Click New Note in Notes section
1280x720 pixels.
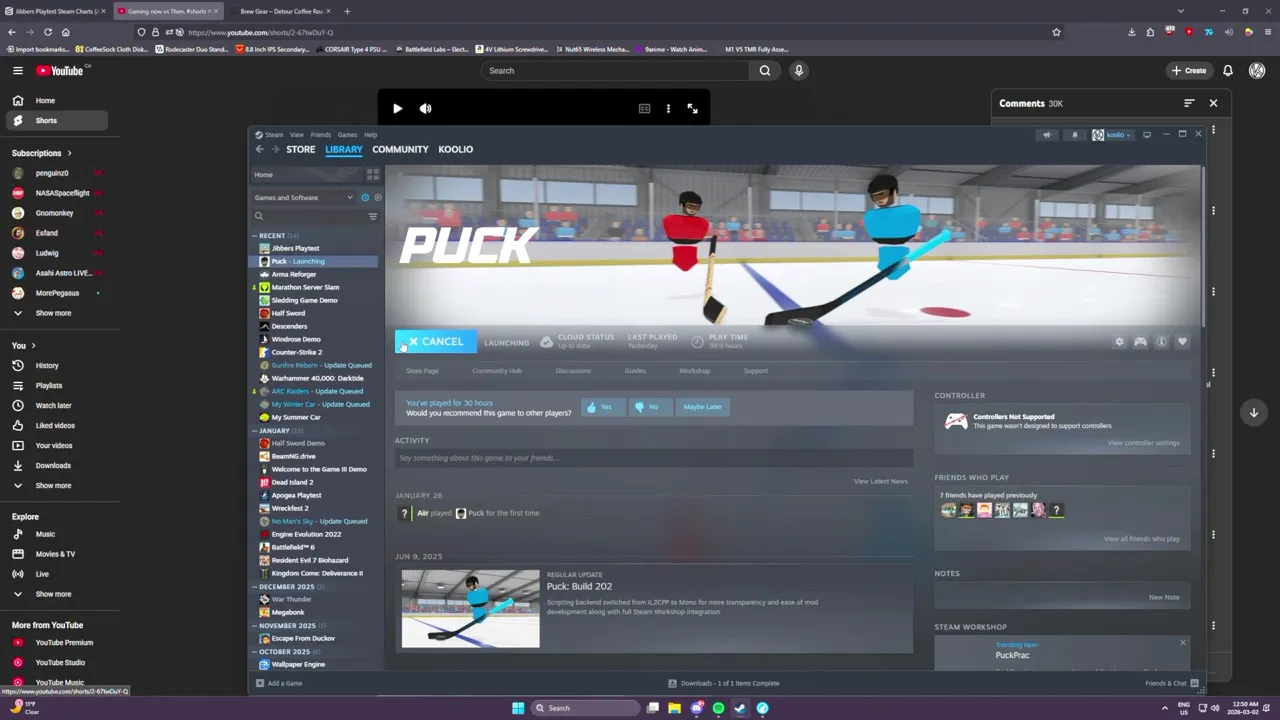[1164, 597]
